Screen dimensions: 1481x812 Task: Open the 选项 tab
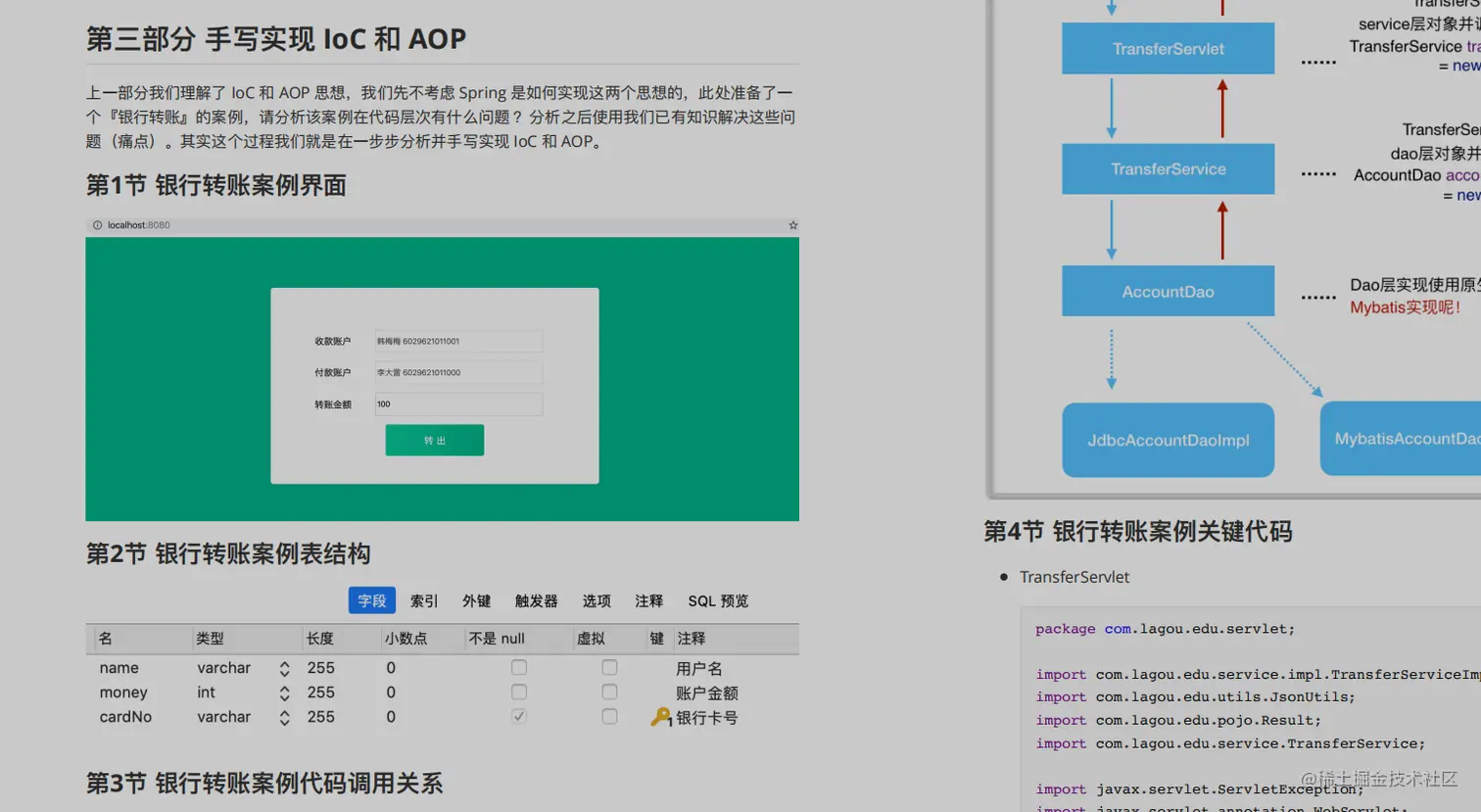pyautogui.click(x=597, y=600)
